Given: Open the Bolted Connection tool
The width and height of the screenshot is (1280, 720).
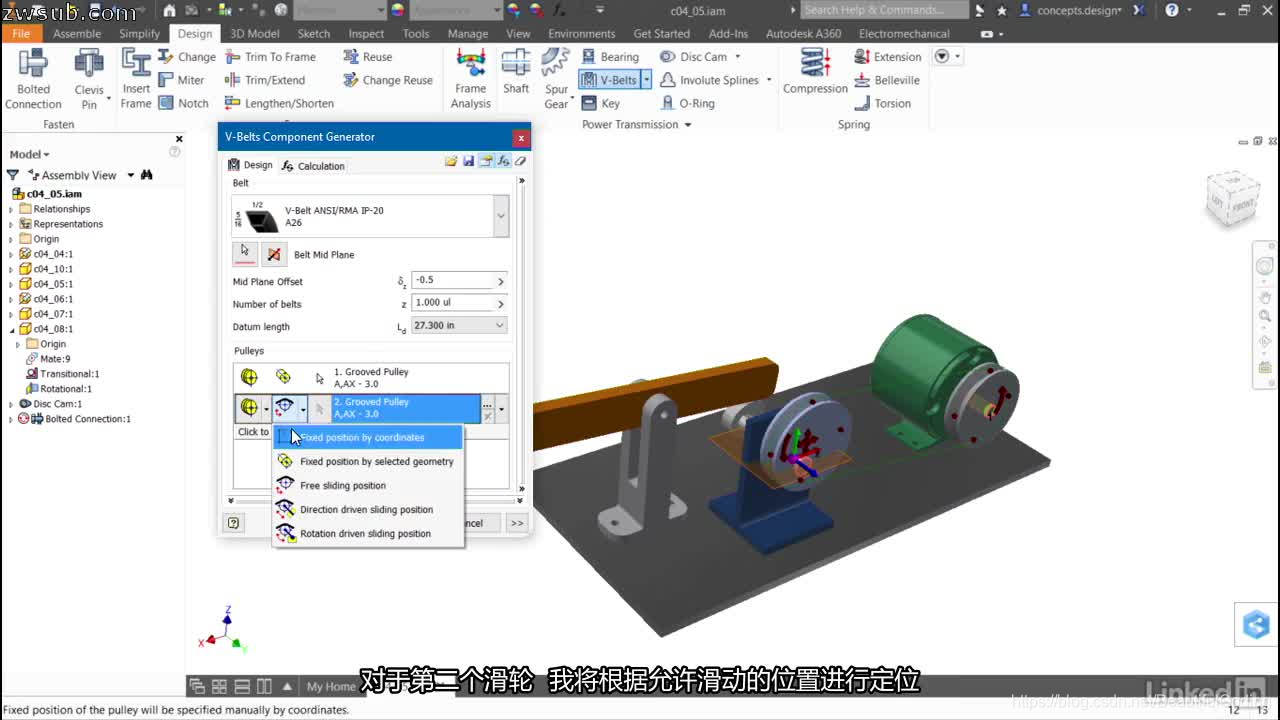Looking at the screenshot, I should (x=33, y=79).
